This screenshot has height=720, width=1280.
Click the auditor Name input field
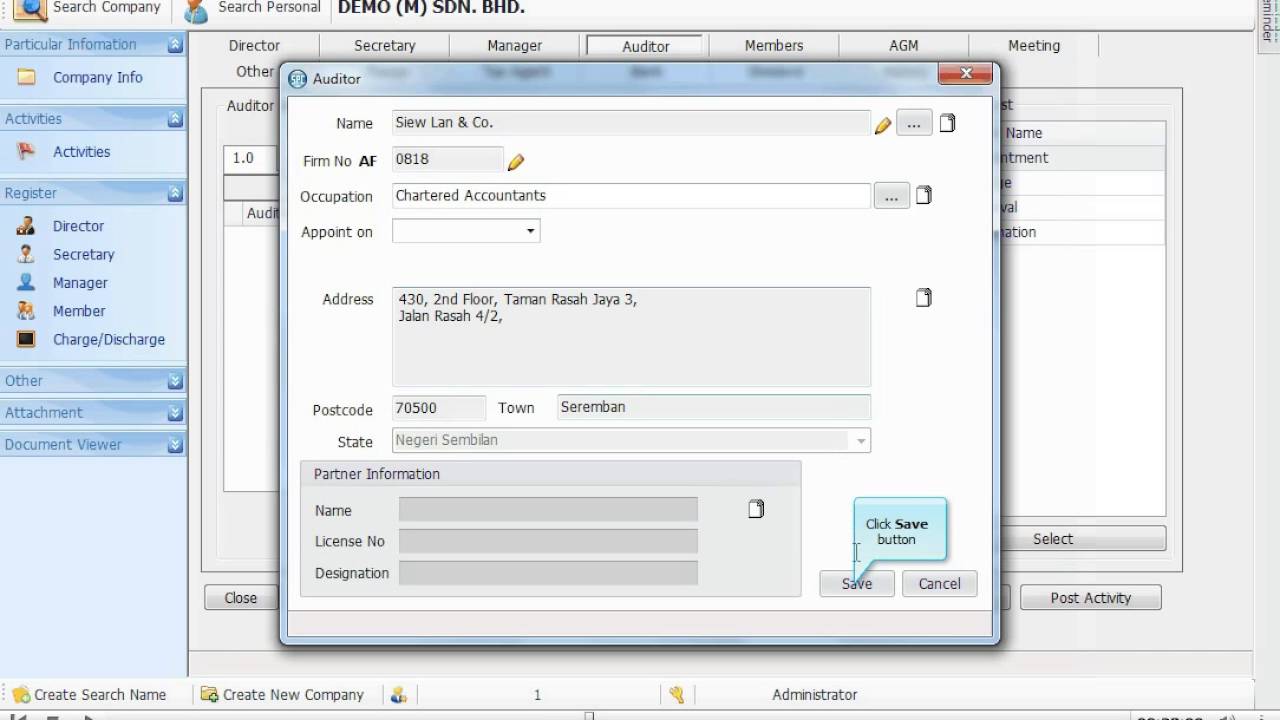click(x=631, y=123)
